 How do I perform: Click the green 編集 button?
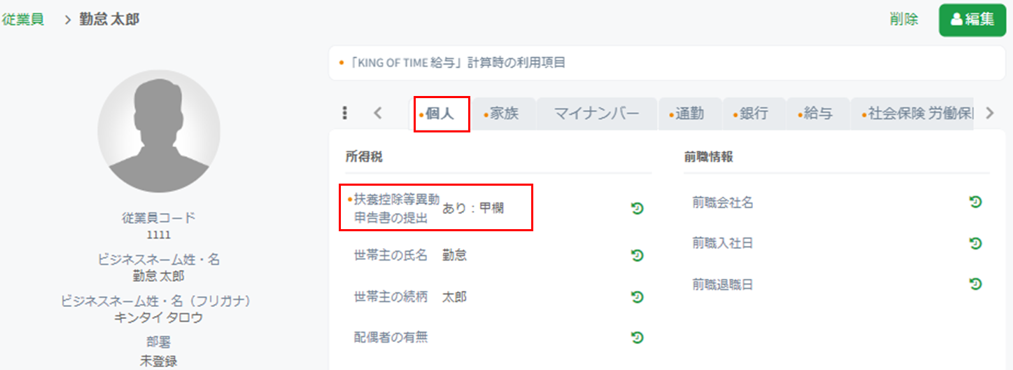[x=972, y=20]
